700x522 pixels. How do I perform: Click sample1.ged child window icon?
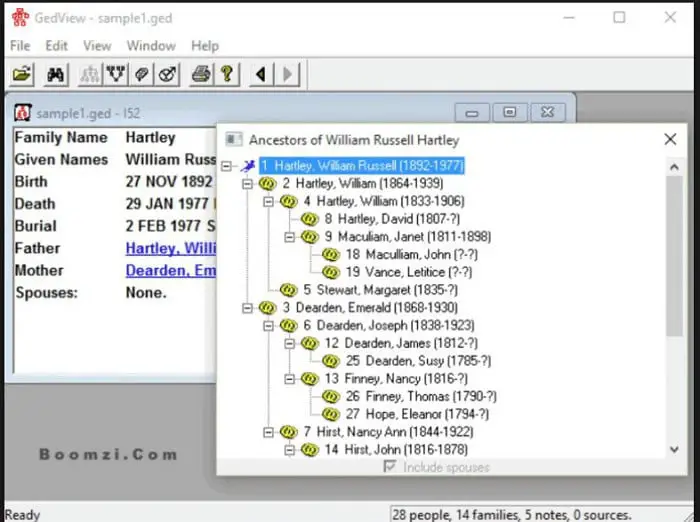tap(22, 113)
